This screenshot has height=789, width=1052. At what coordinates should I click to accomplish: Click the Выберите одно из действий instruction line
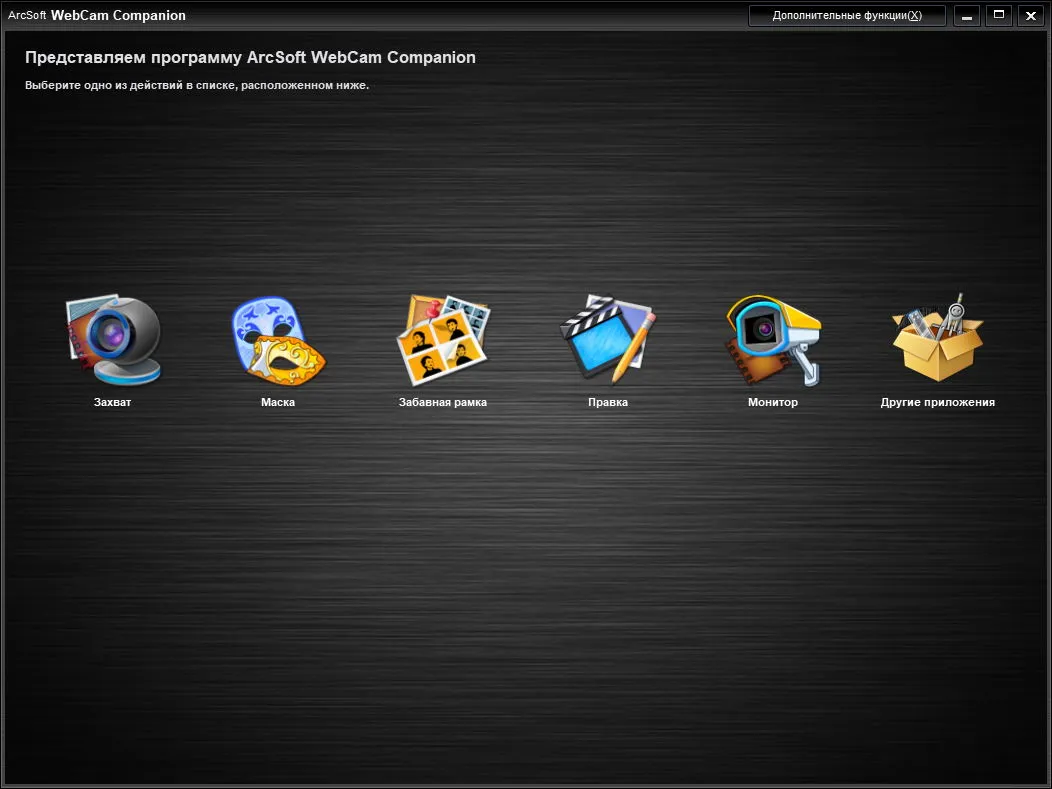(197, 85)
